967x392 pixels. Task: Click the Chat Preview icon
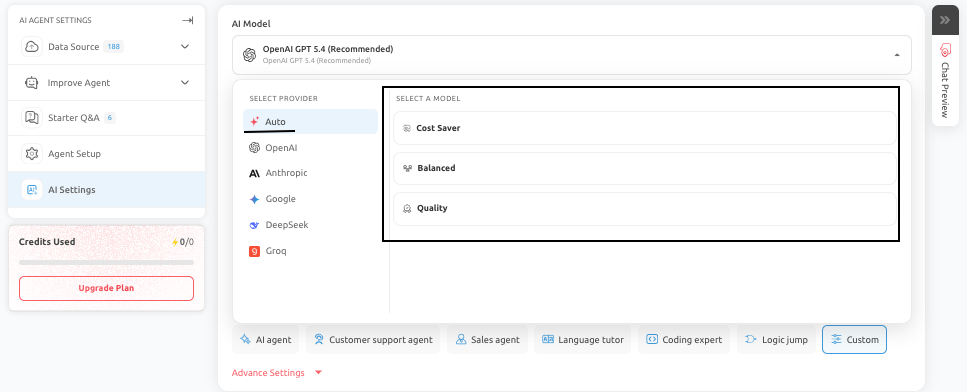click(945, 50)
